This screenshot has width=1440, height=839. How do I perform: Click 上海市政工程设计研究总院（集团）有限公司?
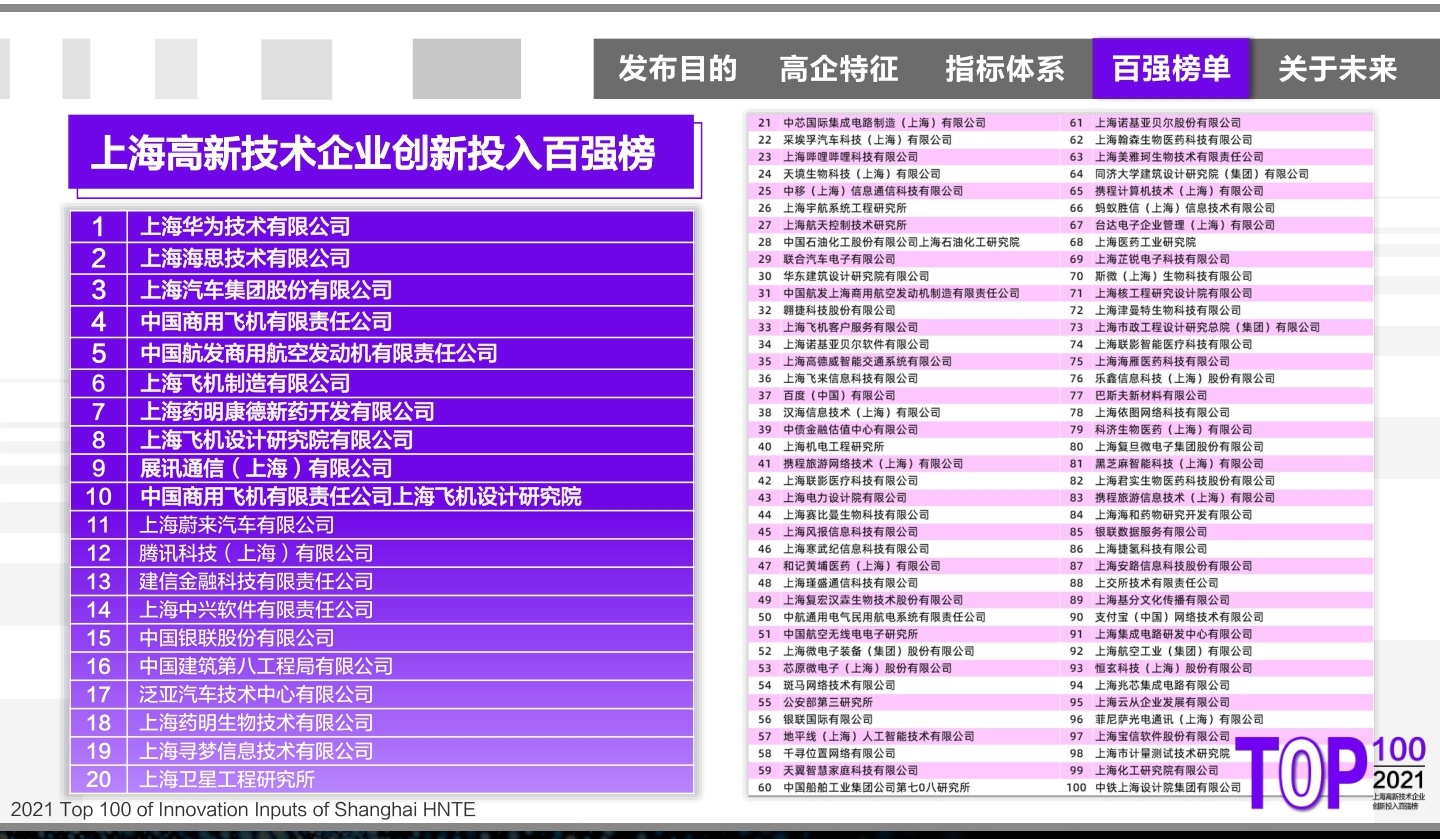[1207, 327]
